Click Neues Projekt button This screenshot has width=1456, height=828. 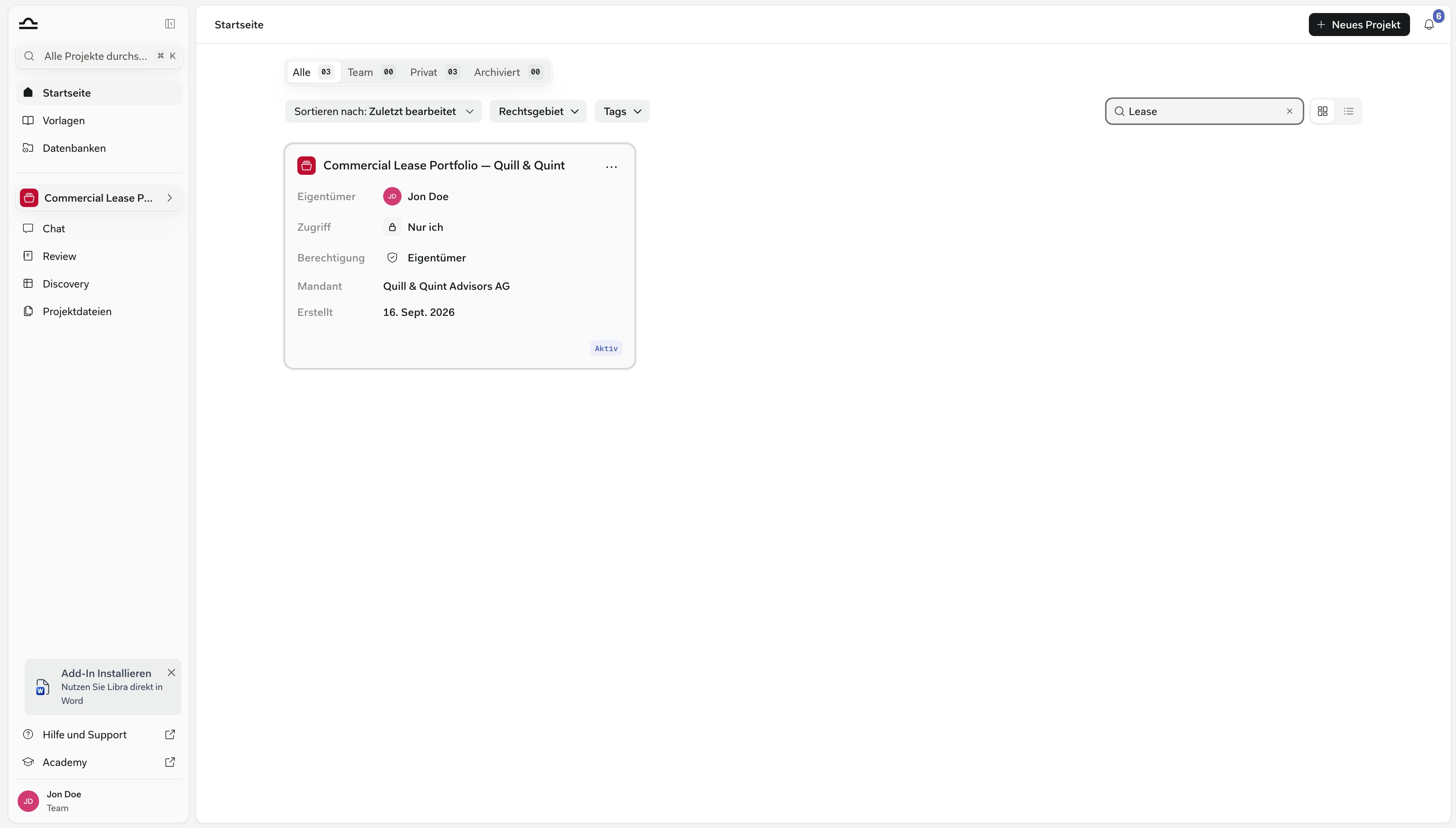[x=1359, y=25]
